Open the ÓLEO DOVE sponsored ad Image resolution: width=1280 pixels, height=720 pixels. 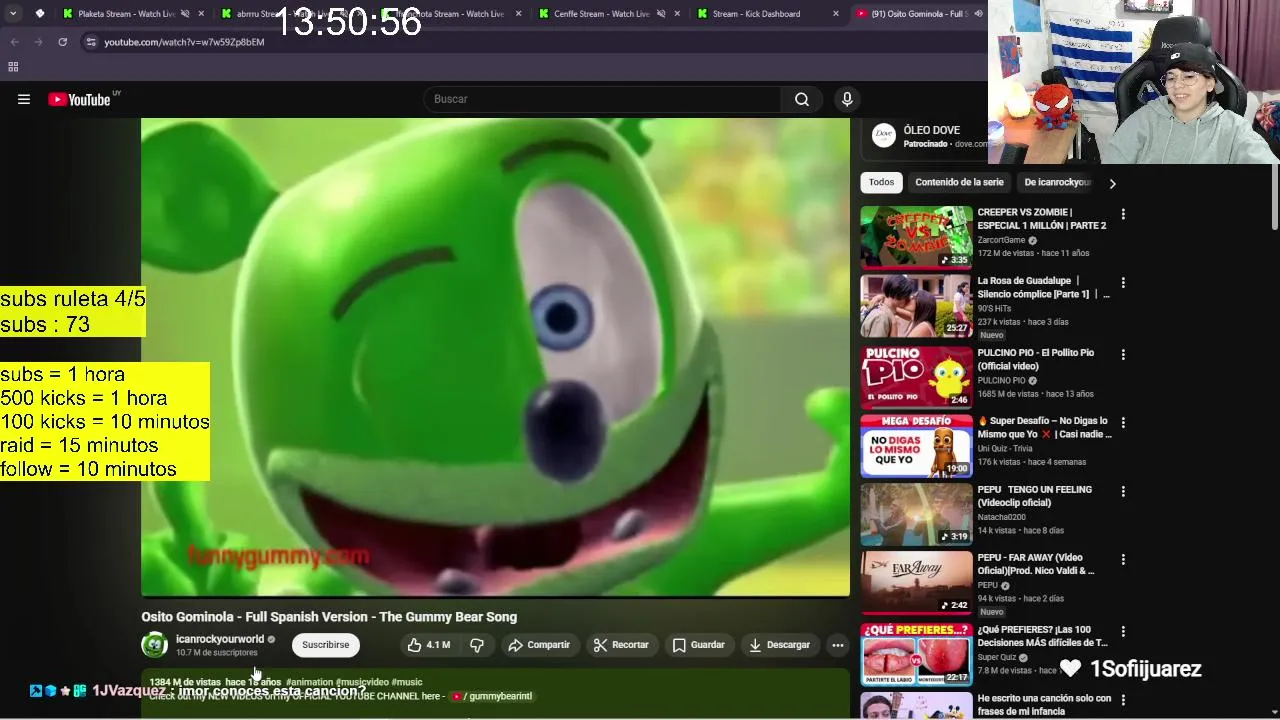(925, 137)
